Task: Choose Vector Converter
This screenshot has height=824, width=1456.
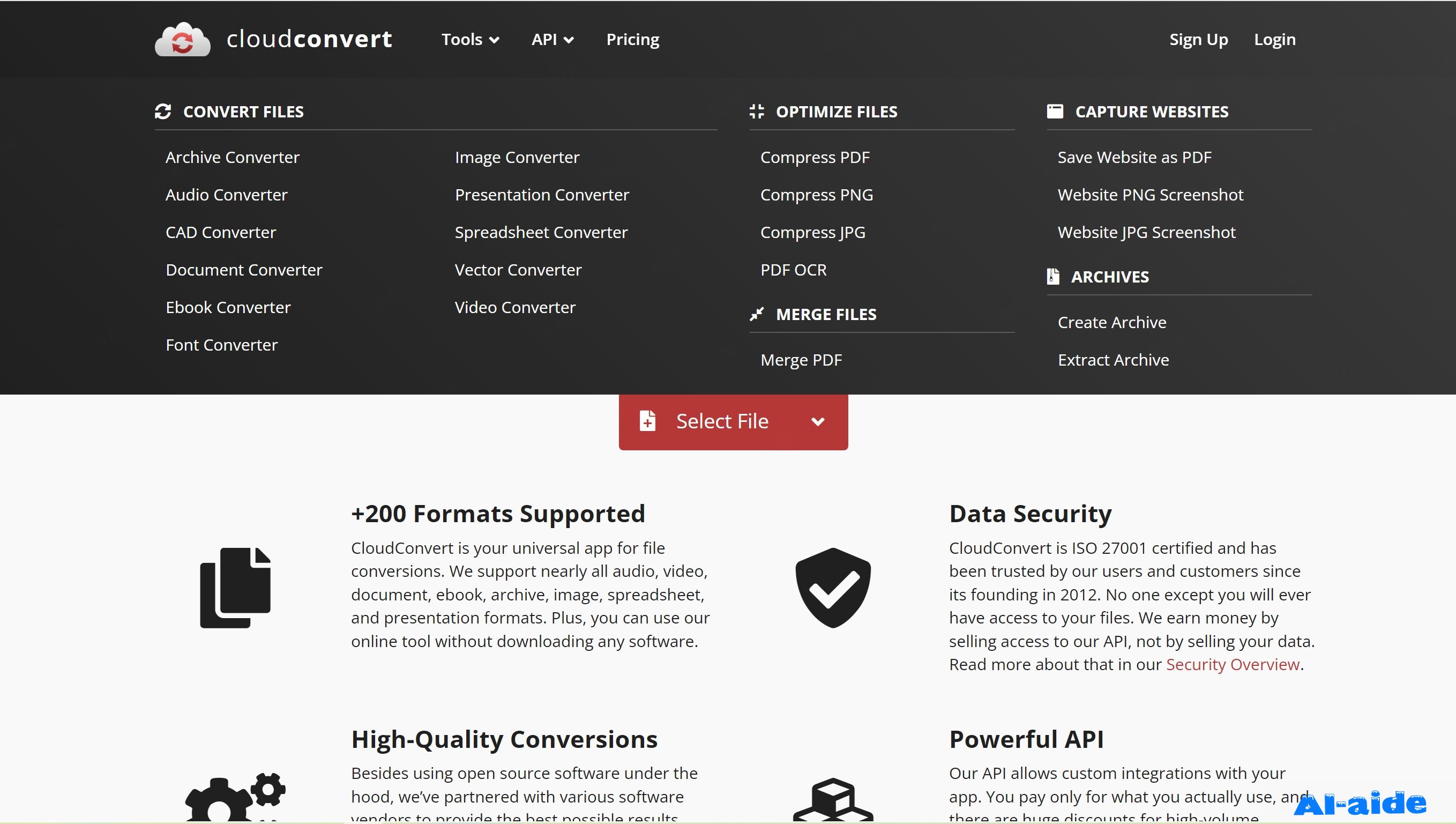Action: [x=518, y=270]
